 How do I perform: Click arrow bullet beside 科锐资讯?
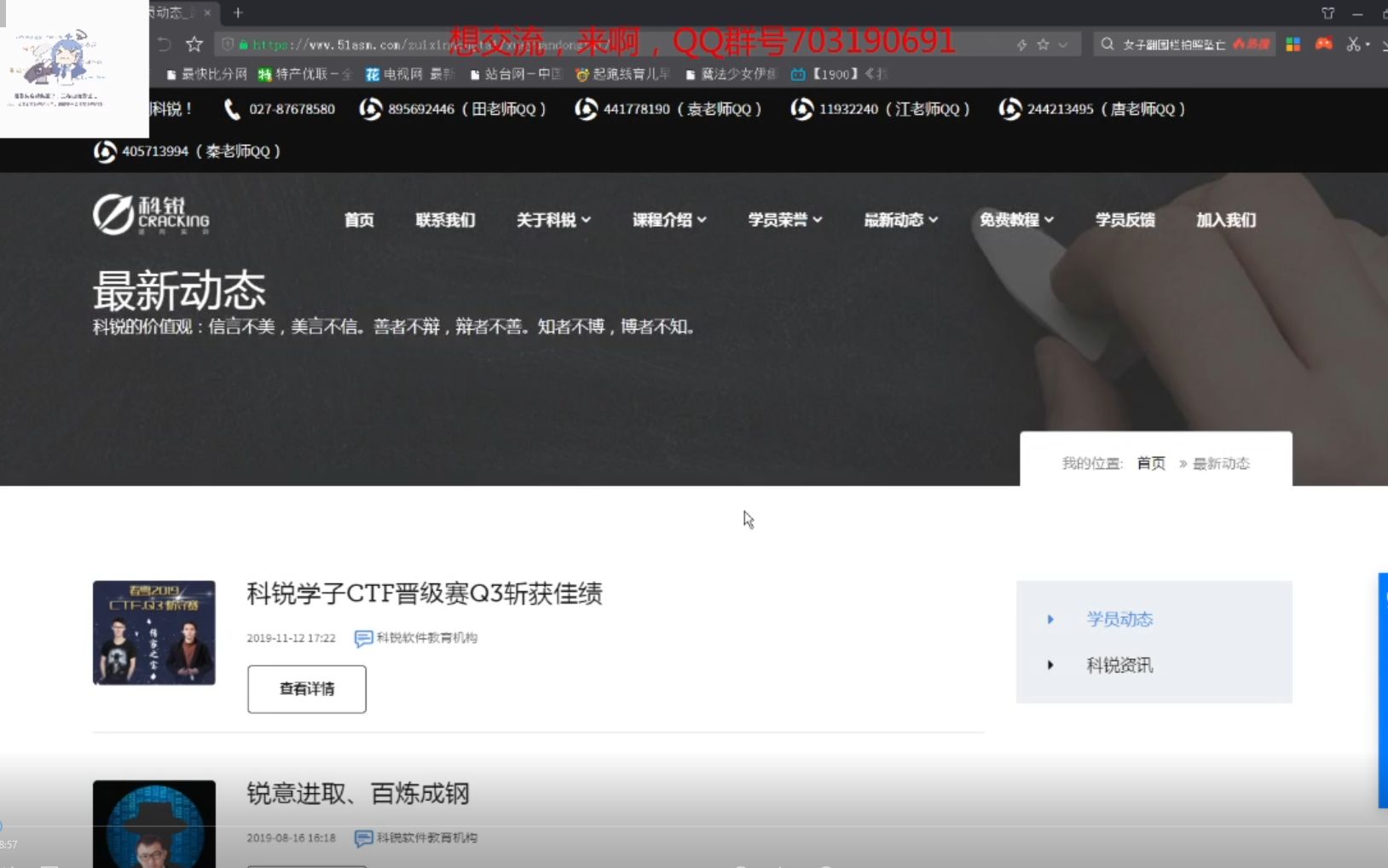pos(1050,665)
